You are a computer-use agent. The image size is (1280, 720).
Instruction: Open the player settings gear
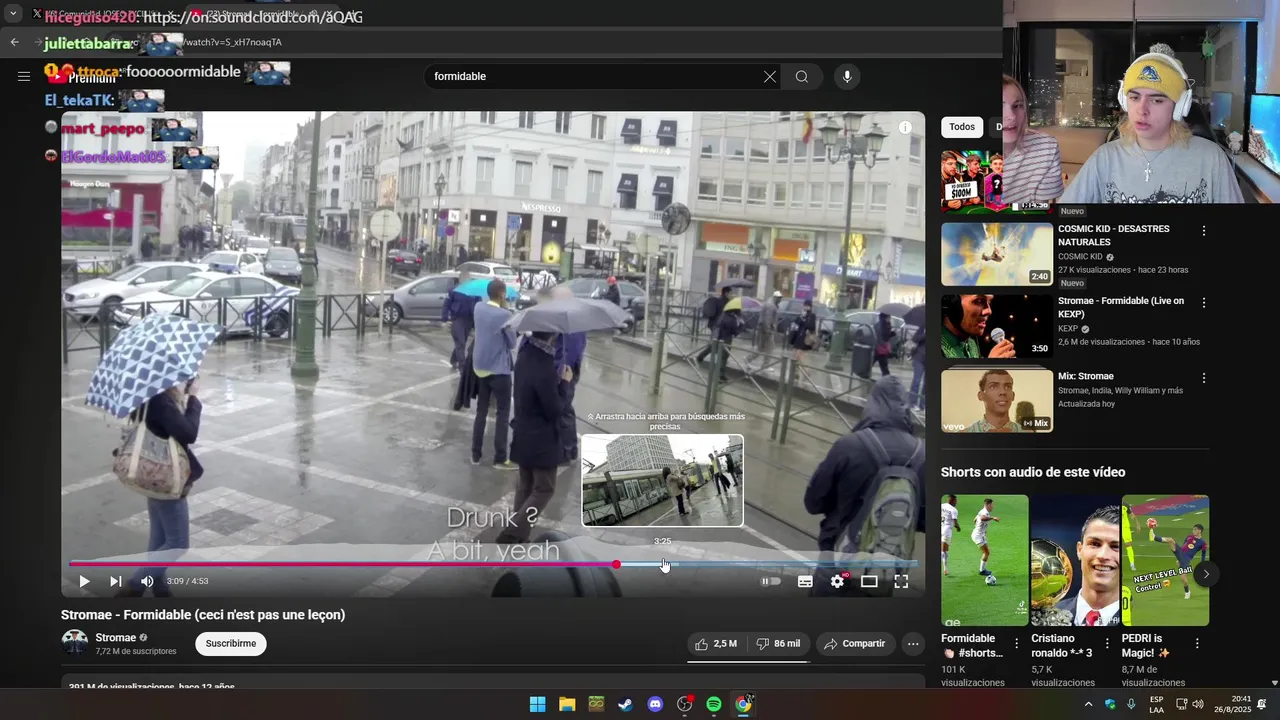pyautogui.click(x=838, y=581)
